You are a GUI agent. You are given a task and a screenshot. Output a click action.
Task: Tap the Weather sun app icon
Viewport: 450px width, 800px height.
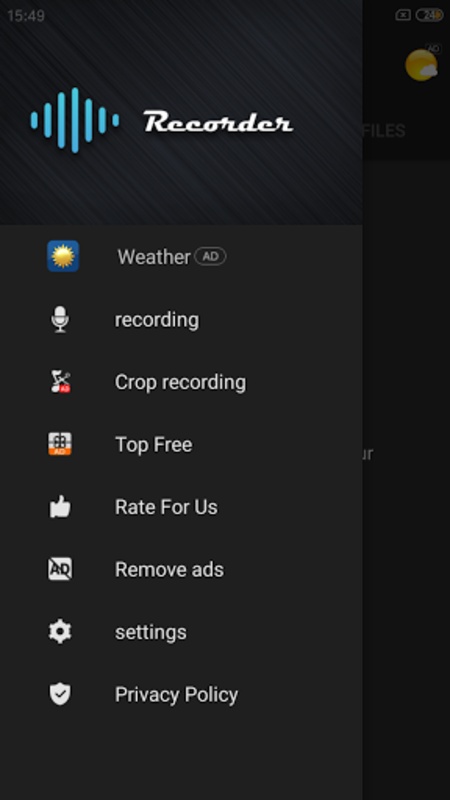click(63, 256)
